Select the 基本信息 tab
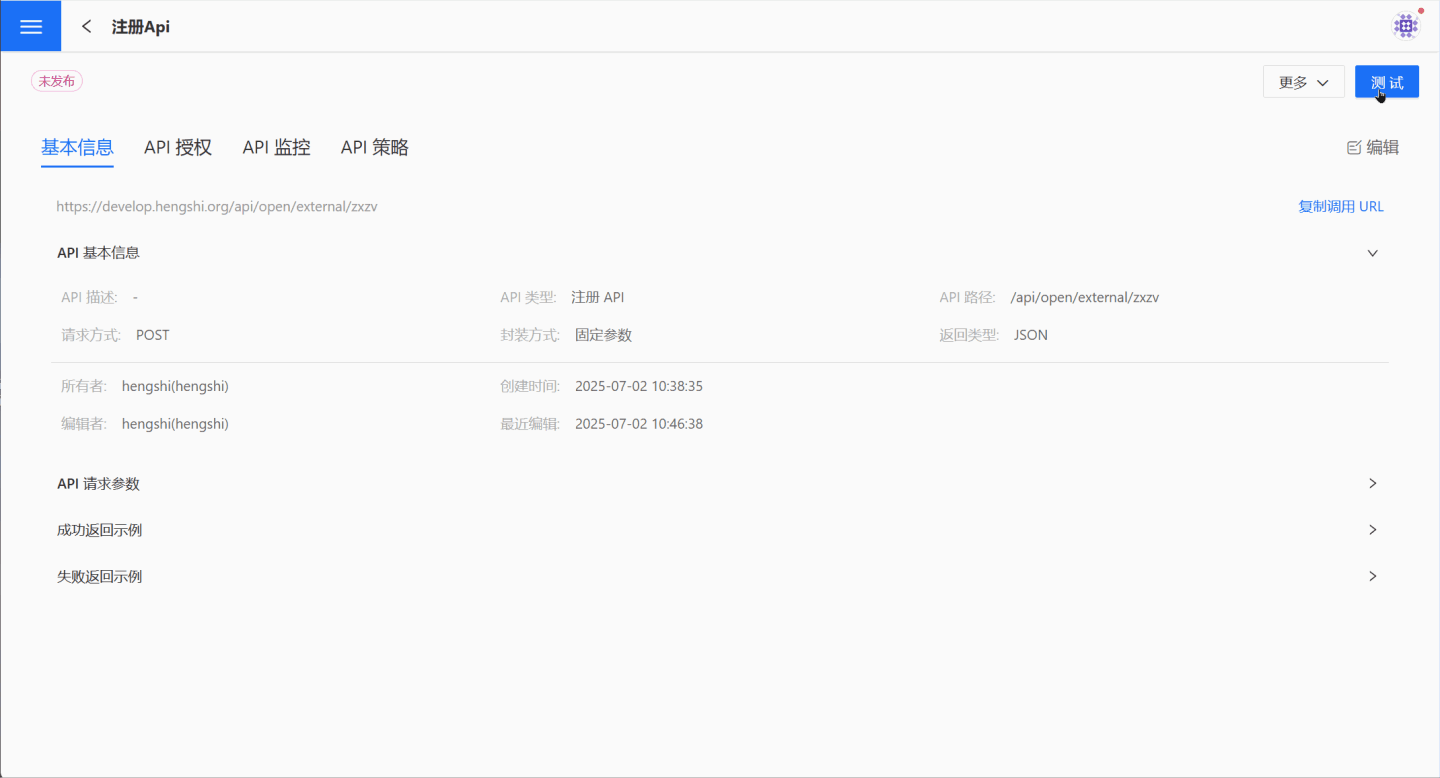The width and height of the screenshot is (1440, 778). (x=77, y=148)
